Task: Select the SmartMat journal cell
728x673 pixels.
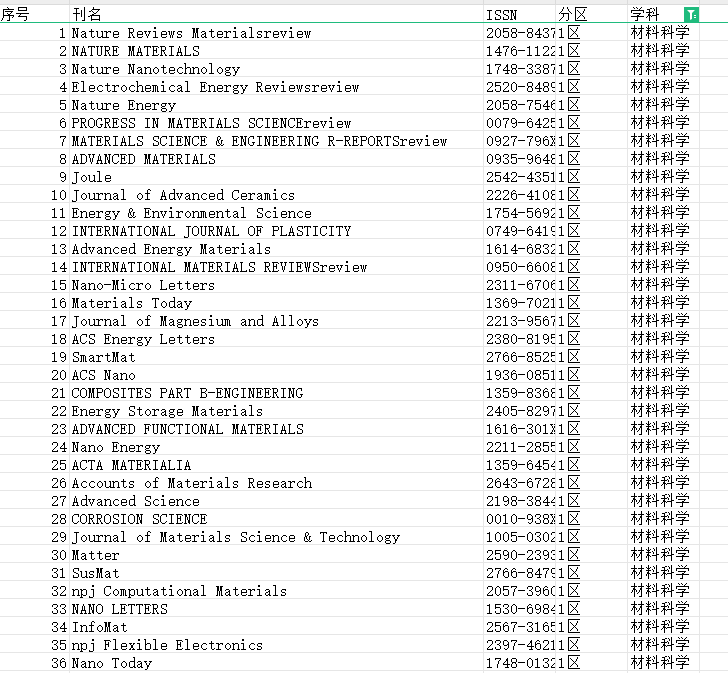Action: pos(276,357)
